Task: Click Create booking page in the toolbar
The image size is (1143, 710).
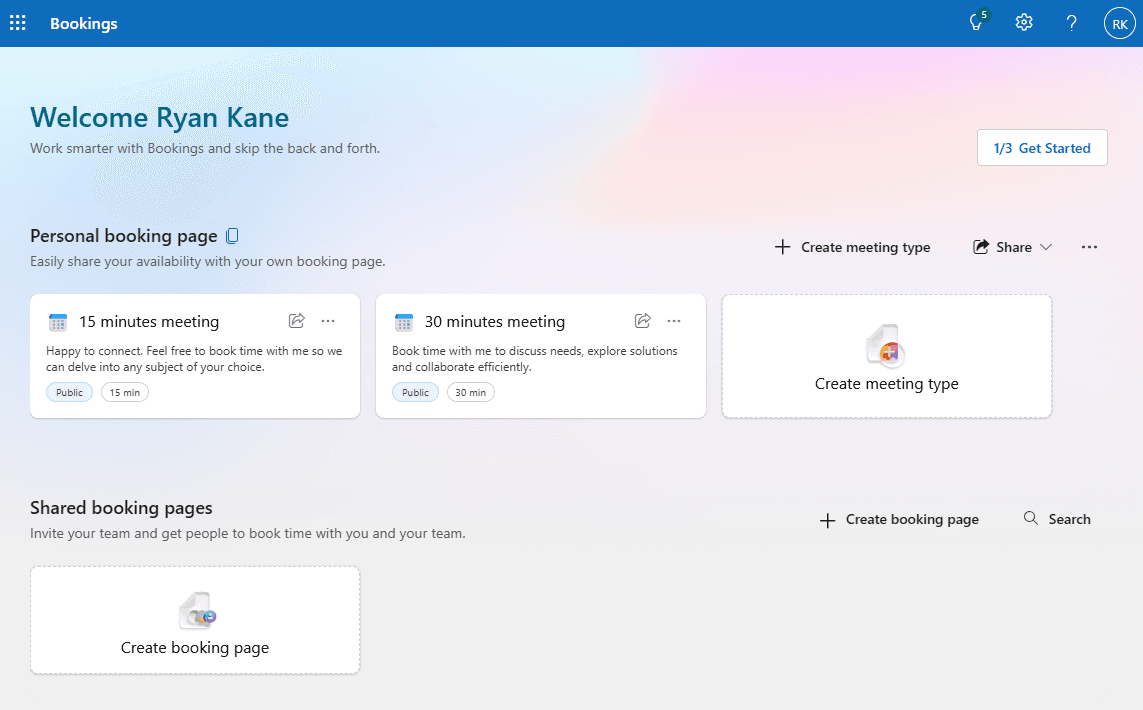Action: pos(899,519)
